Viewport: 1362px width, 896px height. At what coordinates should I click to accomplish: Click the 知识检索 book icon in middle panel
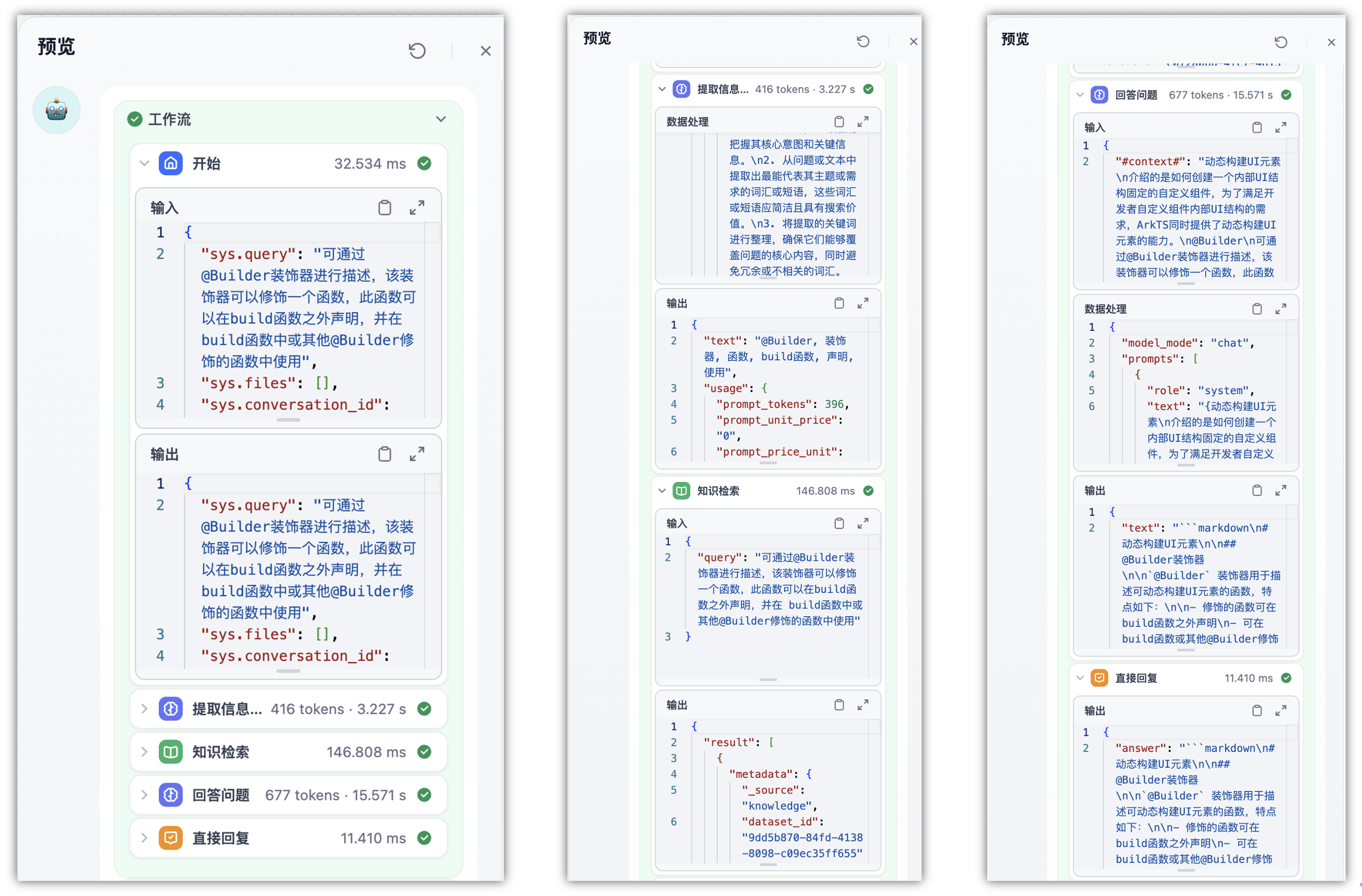681,491
